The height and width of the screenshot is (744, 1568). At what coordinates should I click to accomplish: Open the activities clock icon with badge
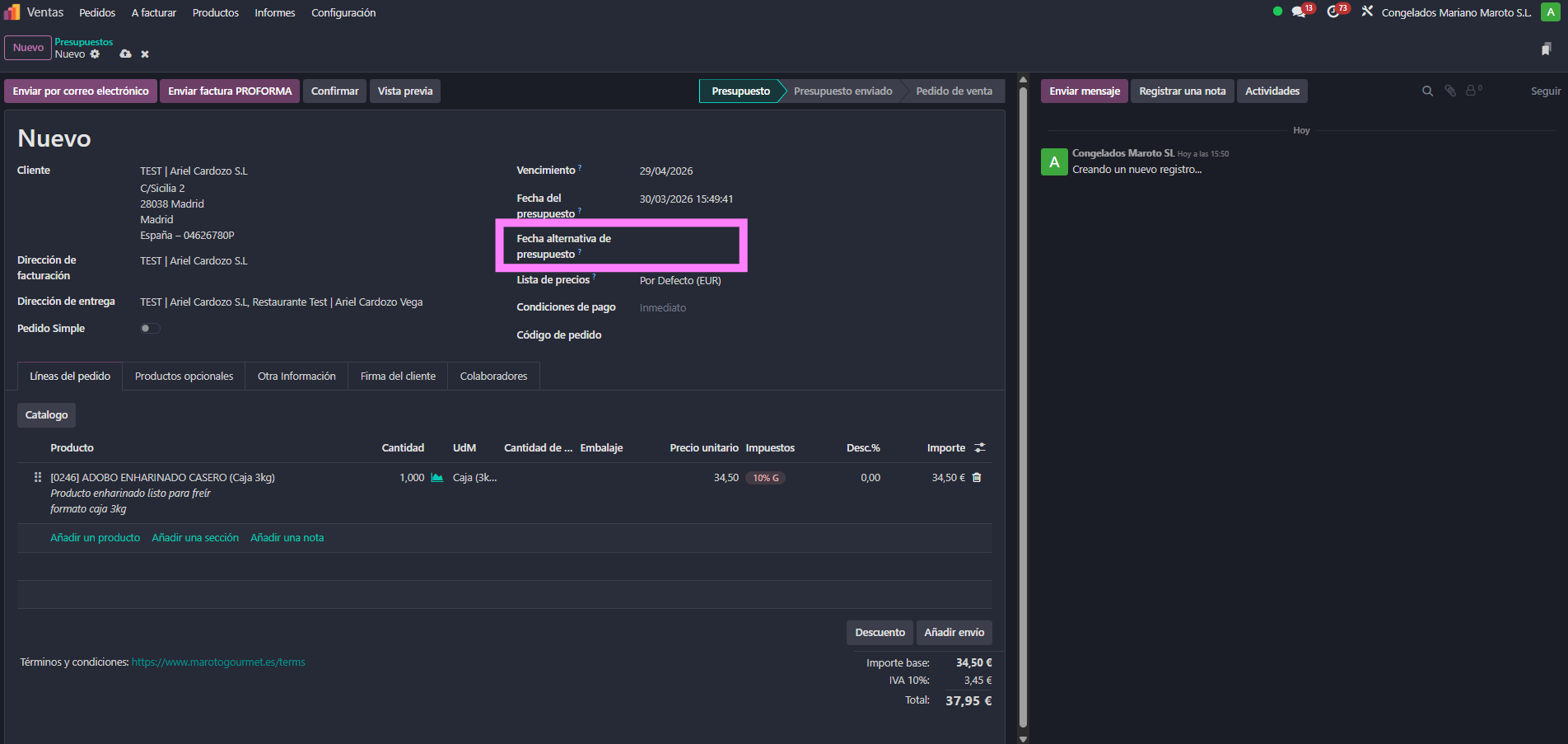(x=1333, y=12)
